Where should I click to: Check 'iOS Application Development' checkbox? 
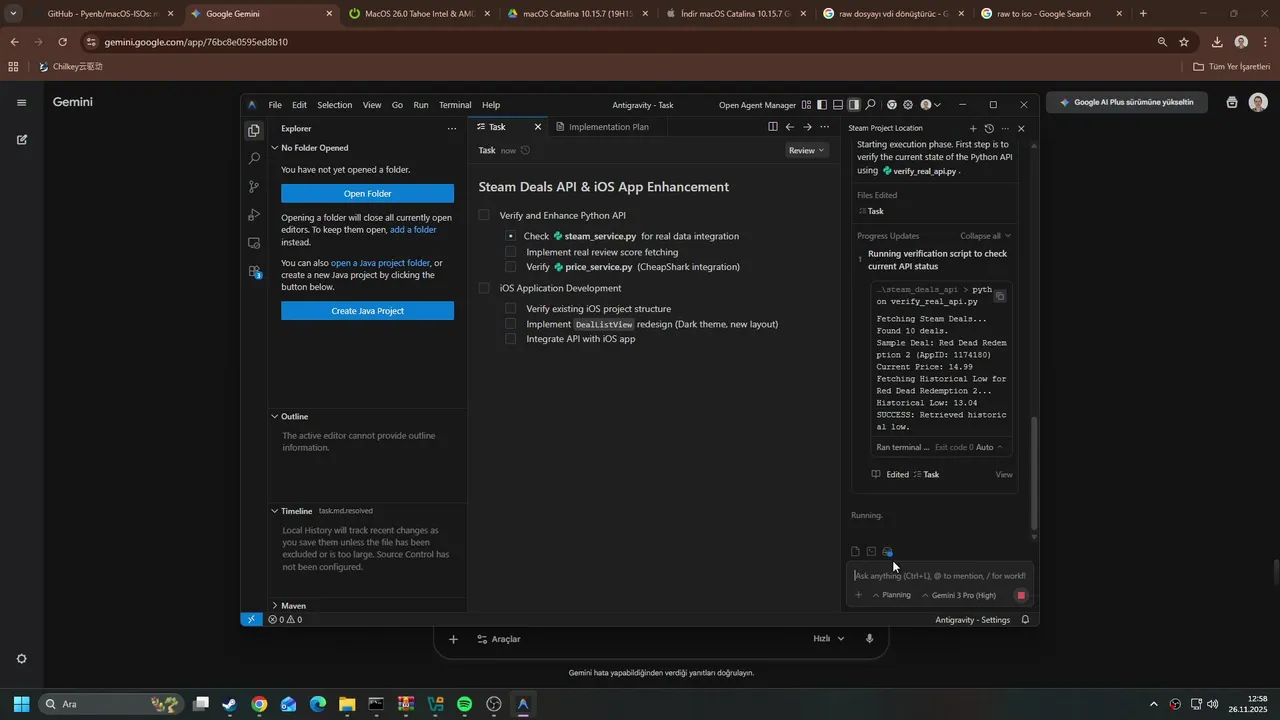pyautogui.click(x=484, y=288)
